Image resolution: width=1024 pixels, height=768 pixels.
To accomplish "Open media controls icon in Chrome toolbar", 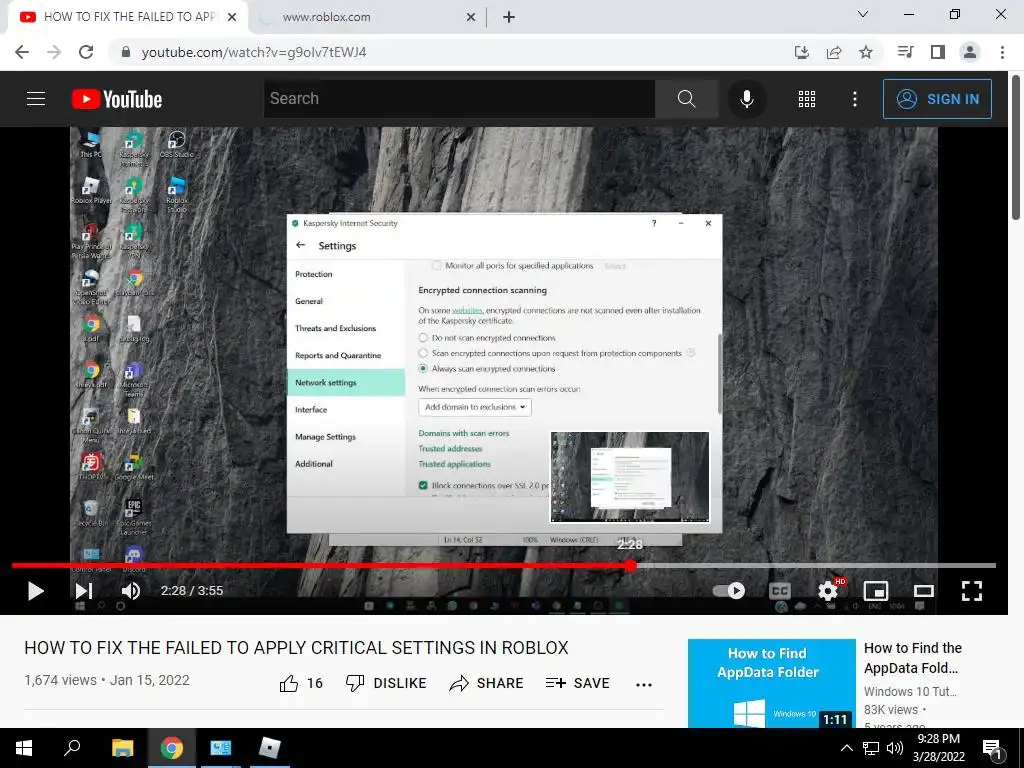I will coord(905,52).
